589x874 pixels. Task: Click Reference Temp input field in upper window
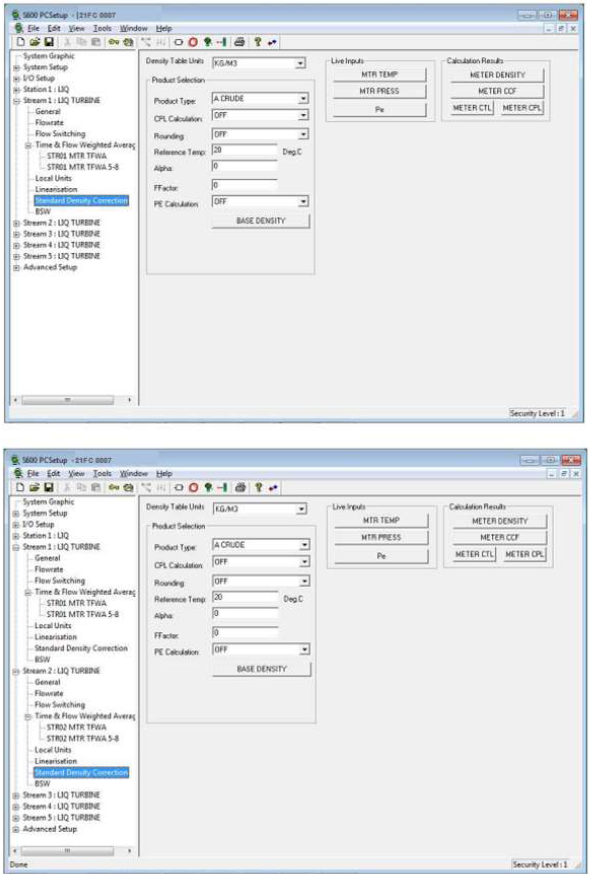(244, 151)
